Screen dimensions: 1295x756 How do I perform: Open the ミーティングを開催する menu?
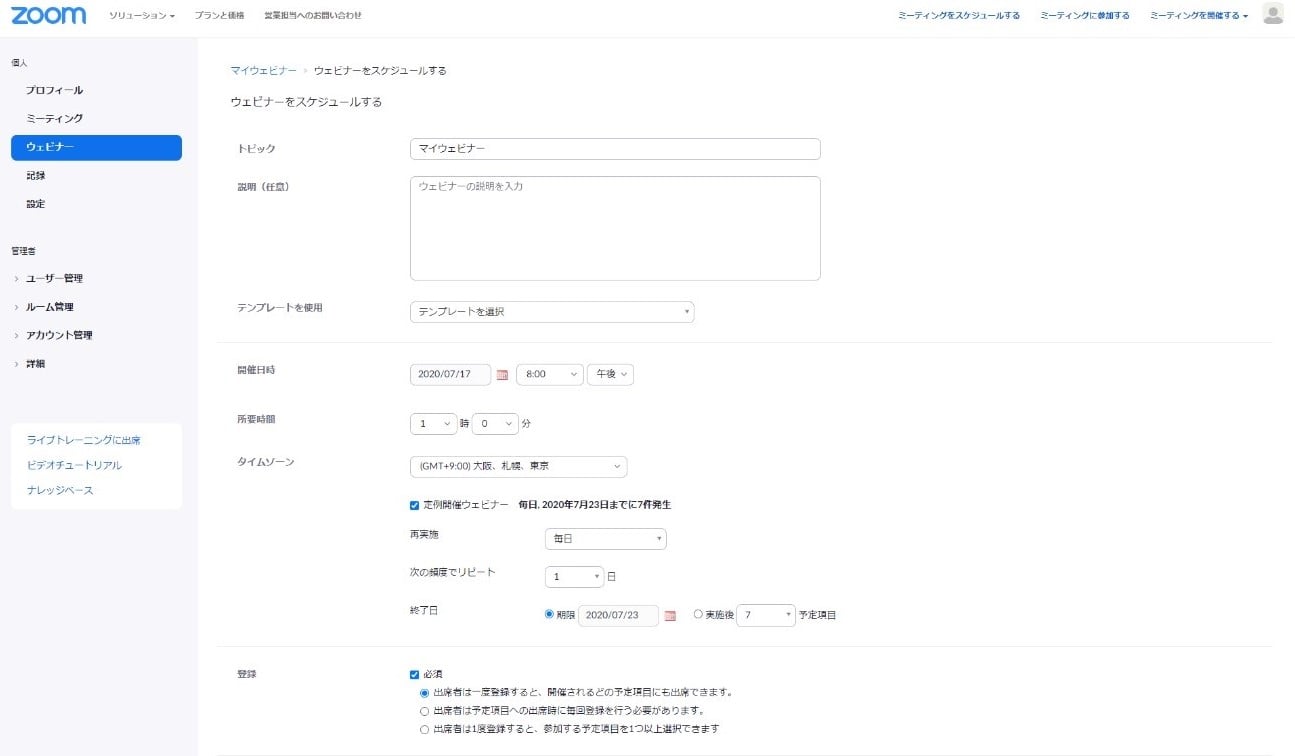[x=1199, y=16]
